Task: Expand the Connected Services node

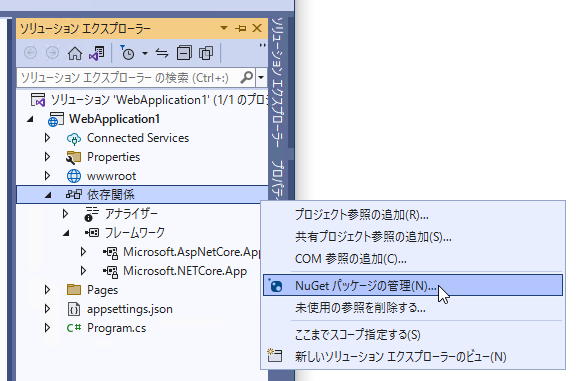Action: click(47, 138)
